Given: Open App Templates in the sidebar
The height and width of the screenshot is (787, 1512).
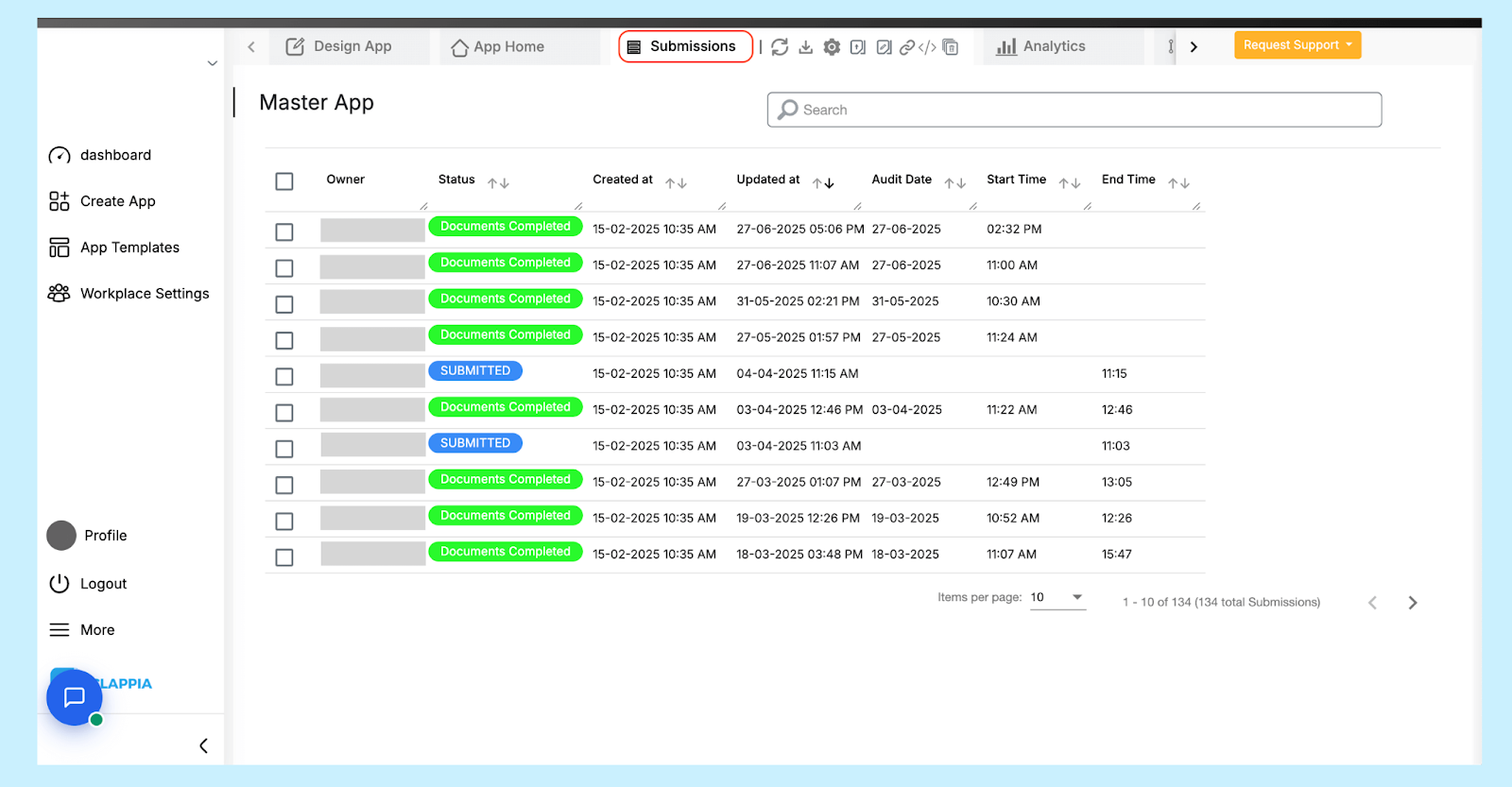Looking at the screenshot, I should point(113,248).
